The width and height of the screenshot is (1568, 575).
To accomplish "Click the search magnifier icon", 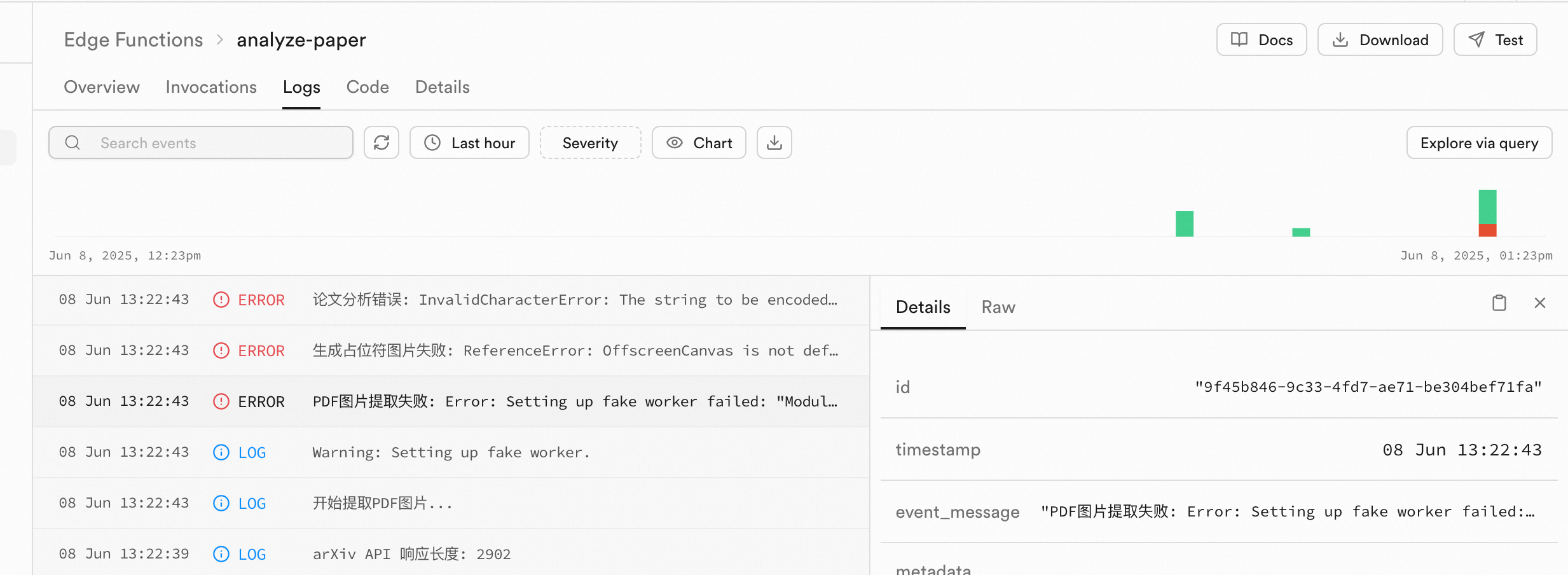I will click(x=72, y=142).
